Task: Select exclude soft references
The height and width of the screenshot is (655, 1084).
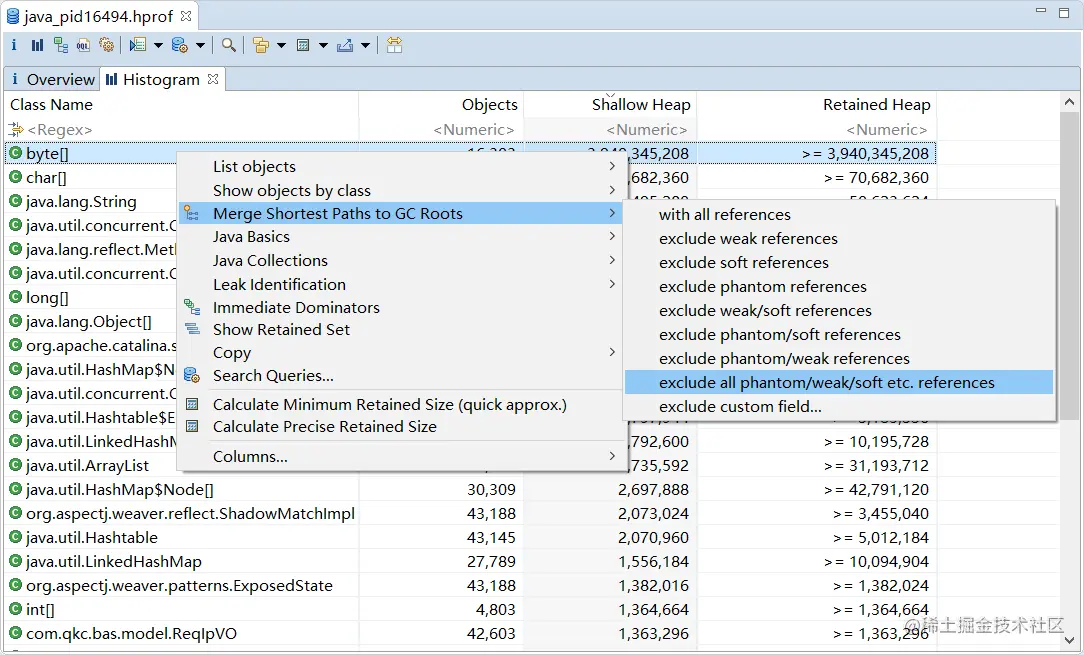Action: (839, 263)
